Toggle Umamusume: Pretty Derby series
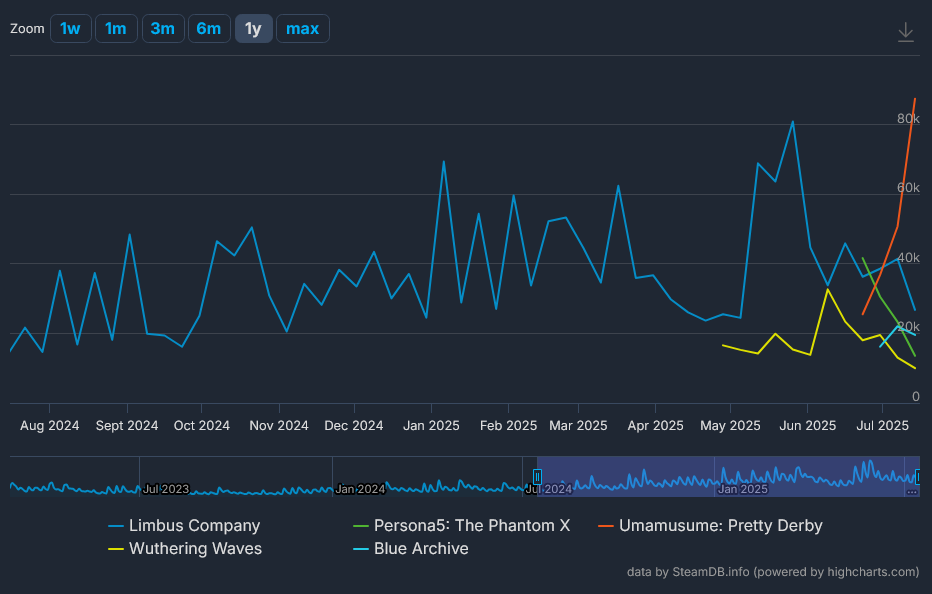Image resolution: width=932 pixels, height=594 pixels. (x=710, y=526)
